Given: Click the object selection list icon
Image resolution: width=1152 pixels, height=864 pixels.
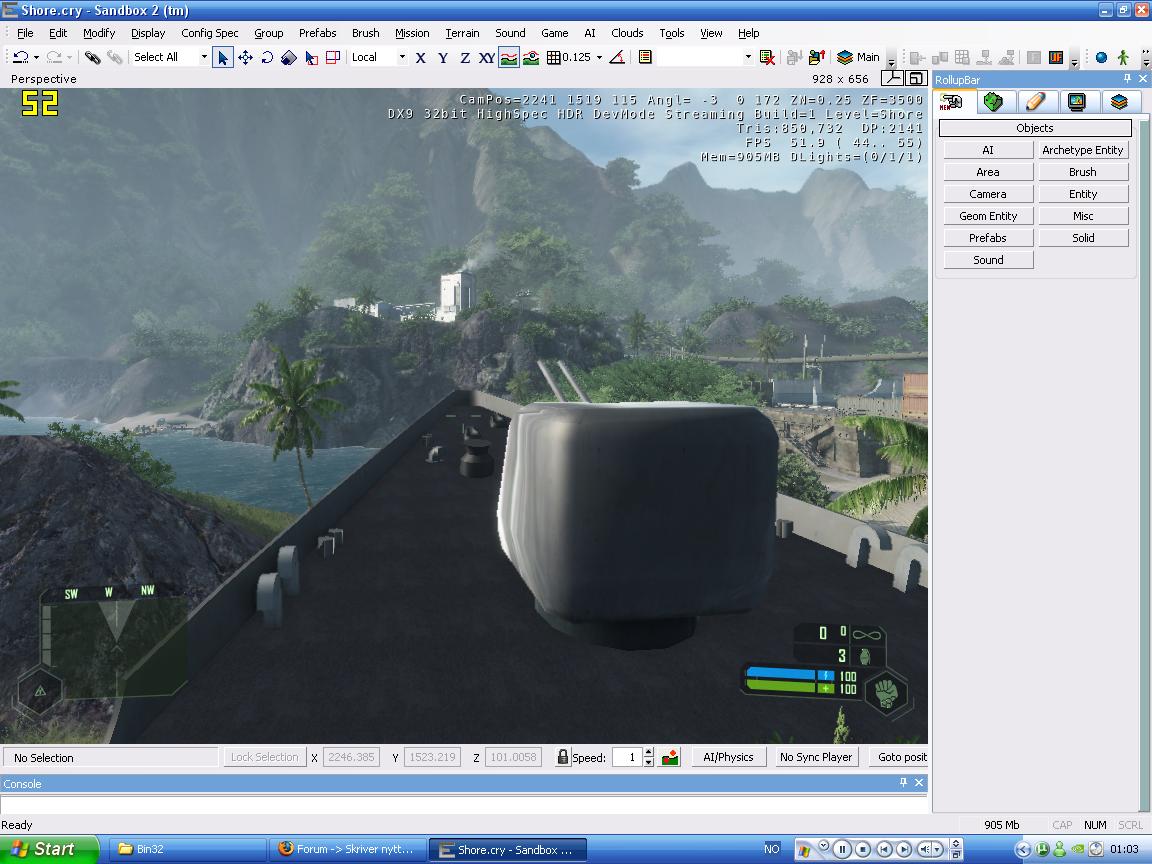Looking at the screenshot, I should click(x=645, y=57).
